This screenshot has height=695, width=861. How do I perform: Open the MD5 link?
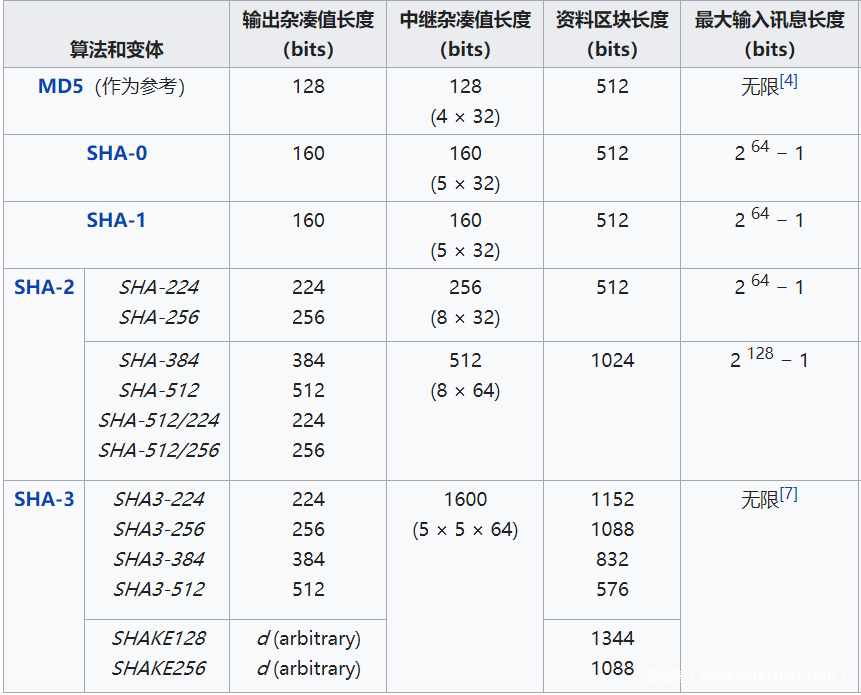tap(60, 86)
